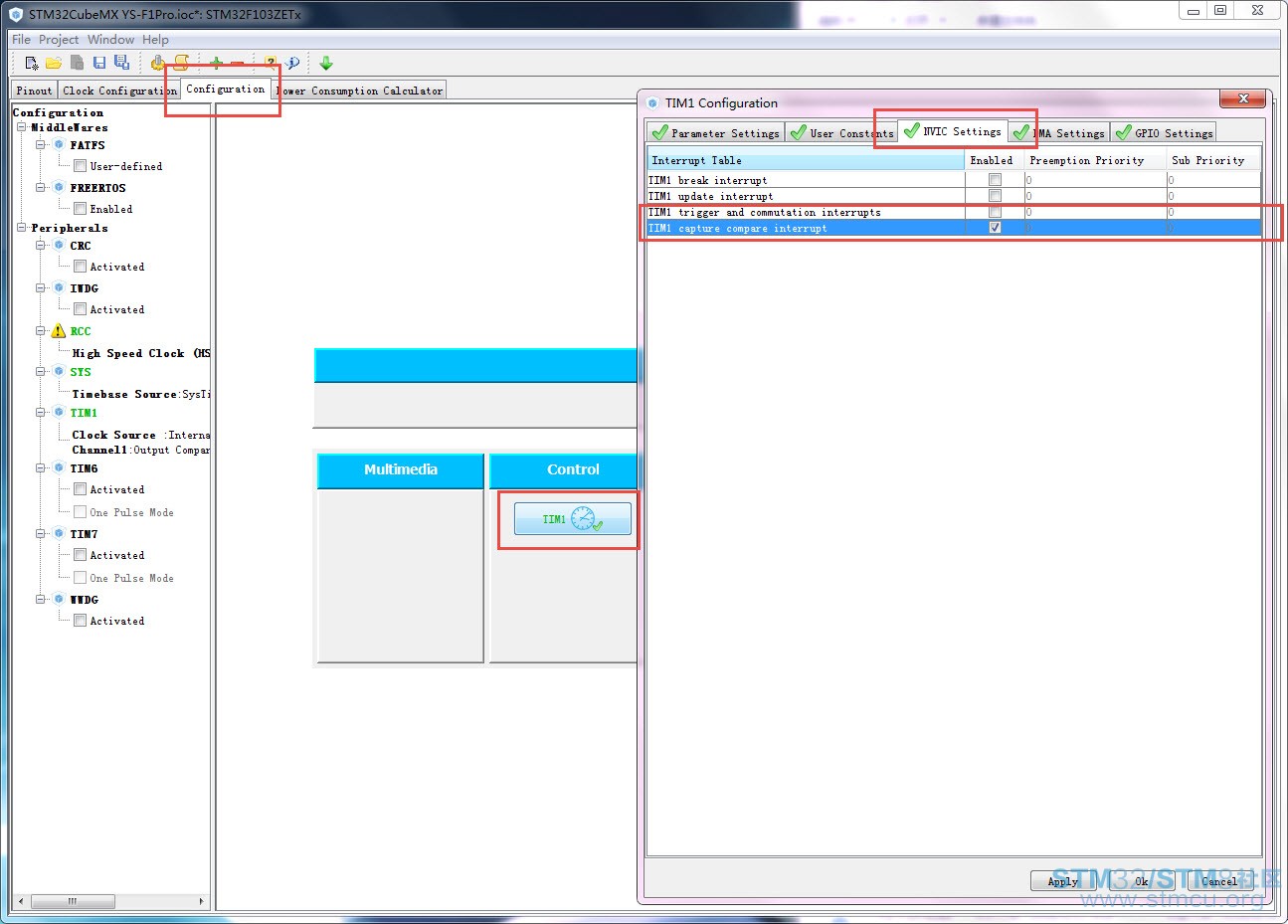Open User Constants tab in TIM1 dialog
The image size is (1288, 924).
pos(841,133)
